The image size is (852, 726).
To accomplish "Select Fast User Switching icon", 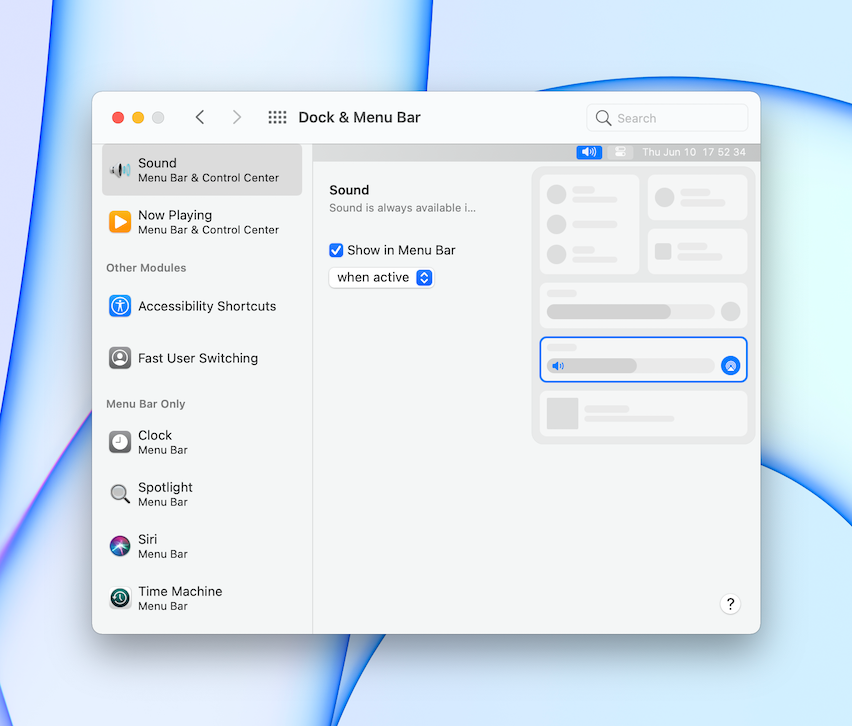I will point(120,358).
